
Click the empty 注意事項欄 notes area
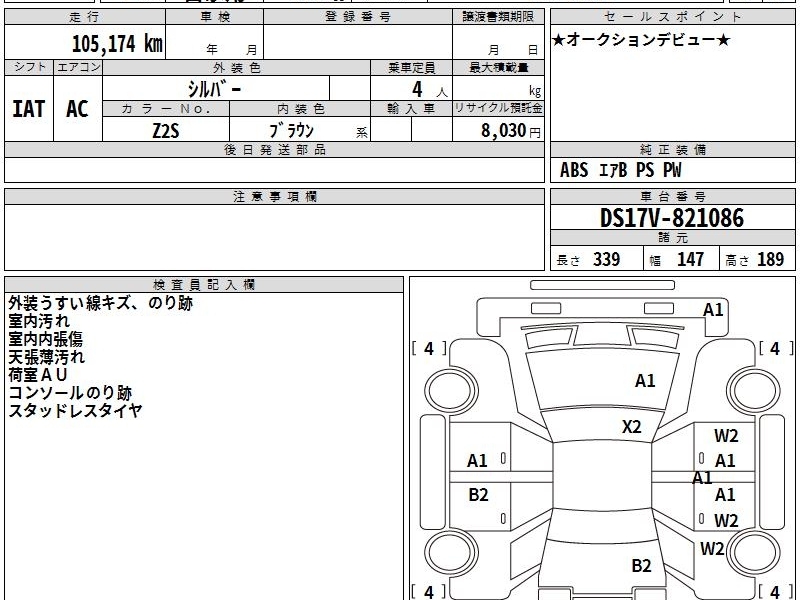click(274, 237)
